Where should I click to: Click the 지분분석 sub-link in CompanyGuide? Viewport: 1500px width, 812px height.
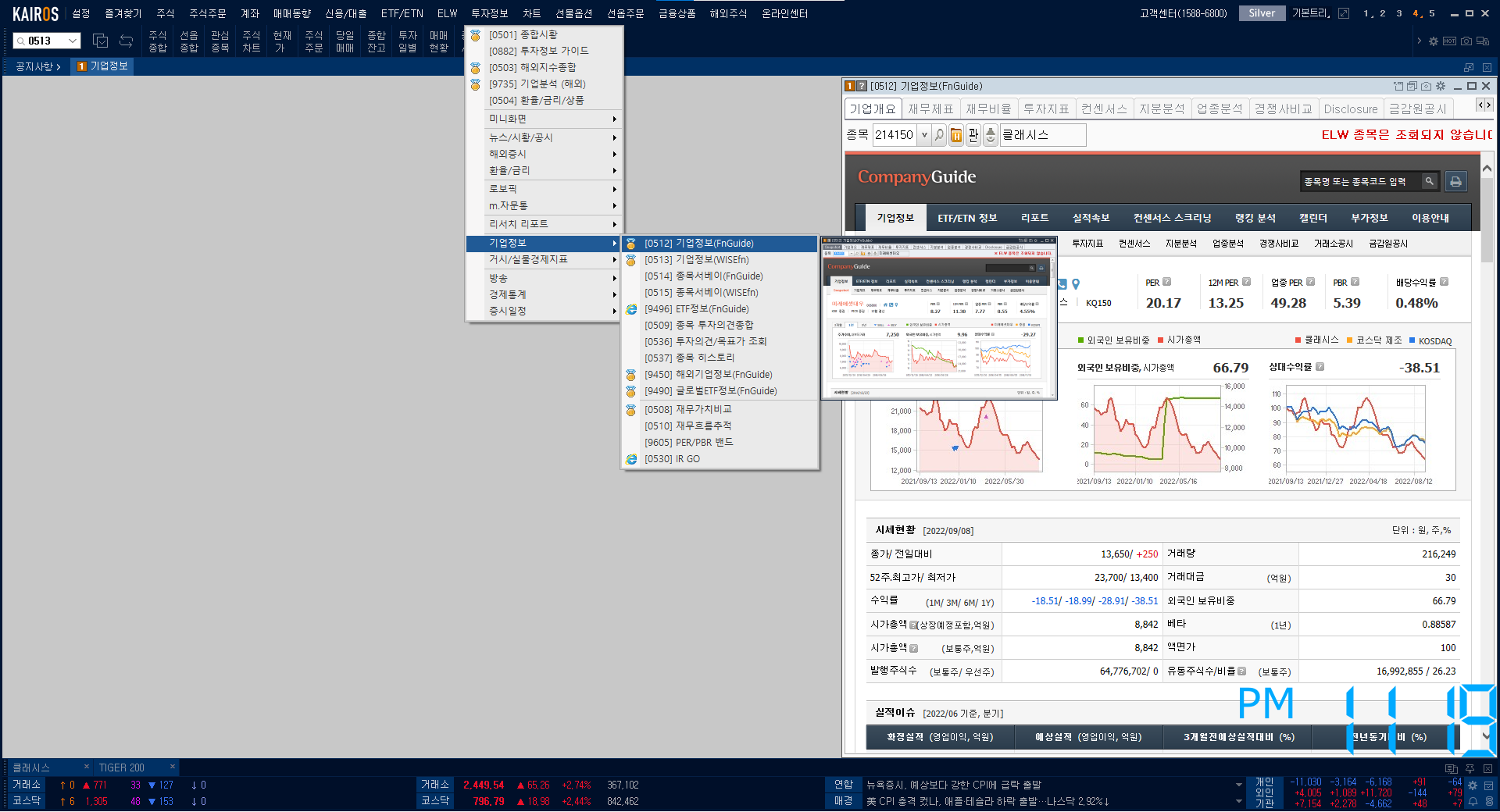coord(1180,244)
